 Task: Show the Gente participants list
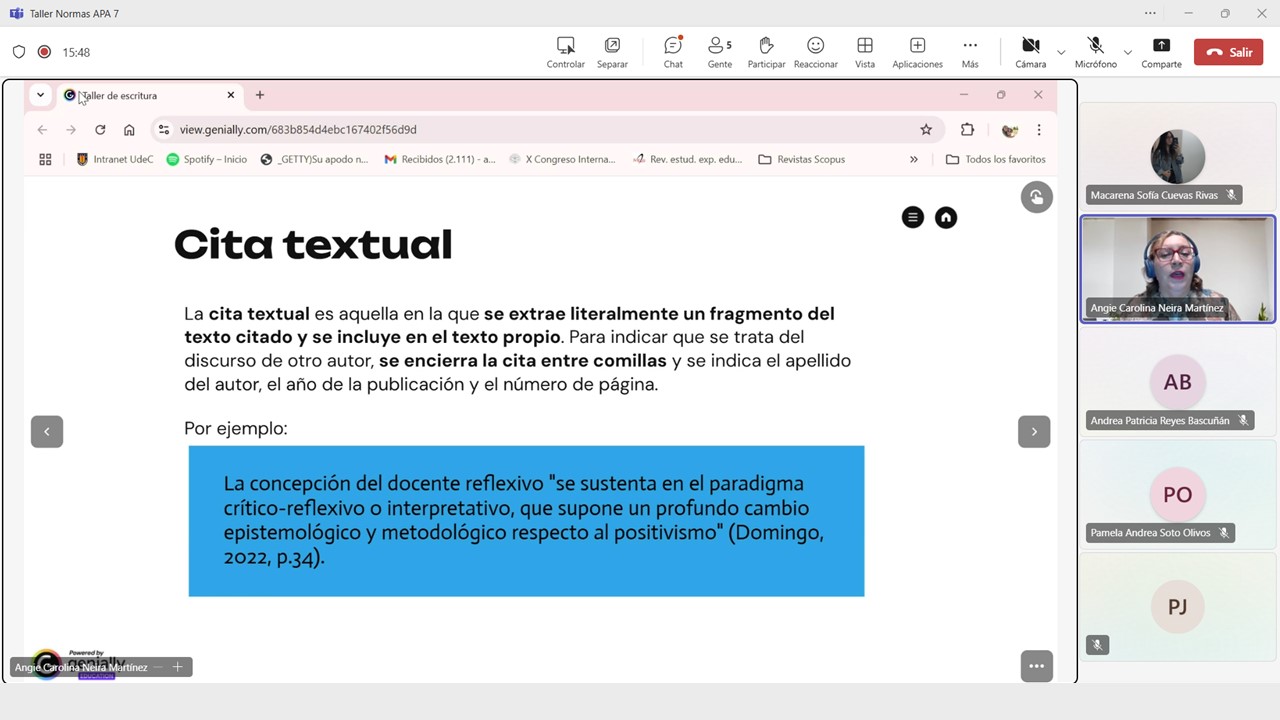tap(720, 52)
